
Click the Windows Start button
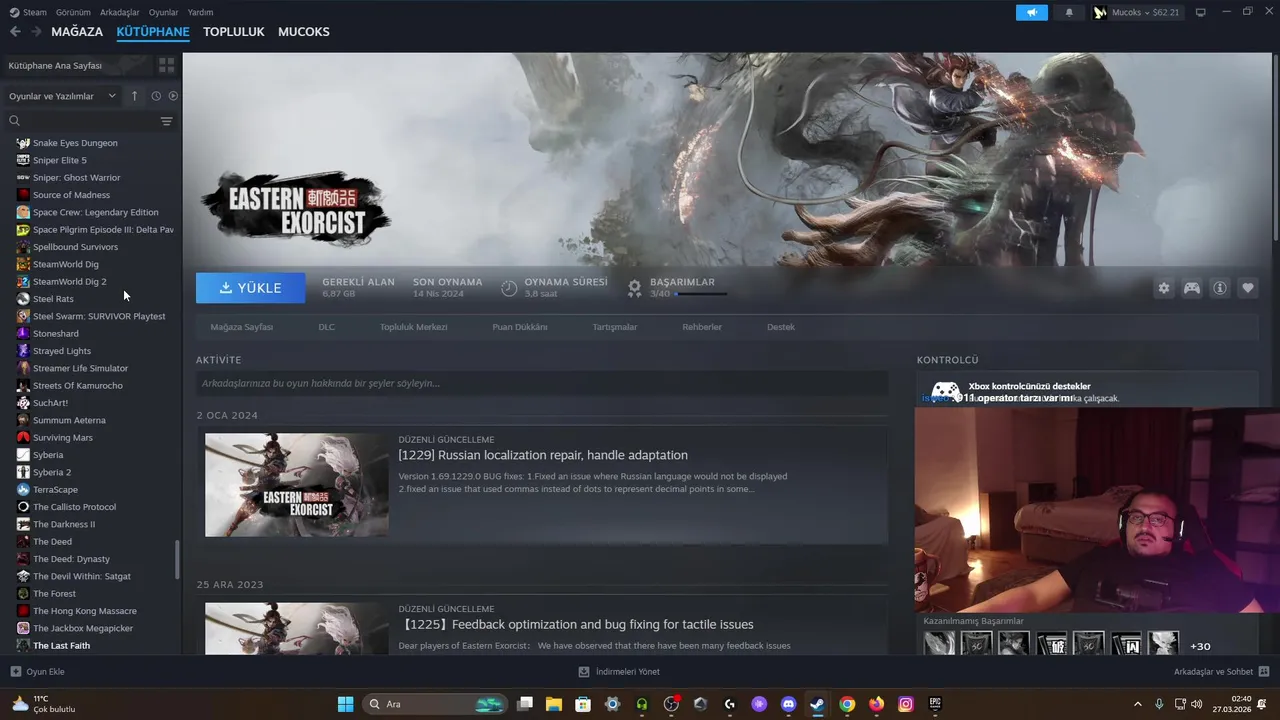point(345,704)
